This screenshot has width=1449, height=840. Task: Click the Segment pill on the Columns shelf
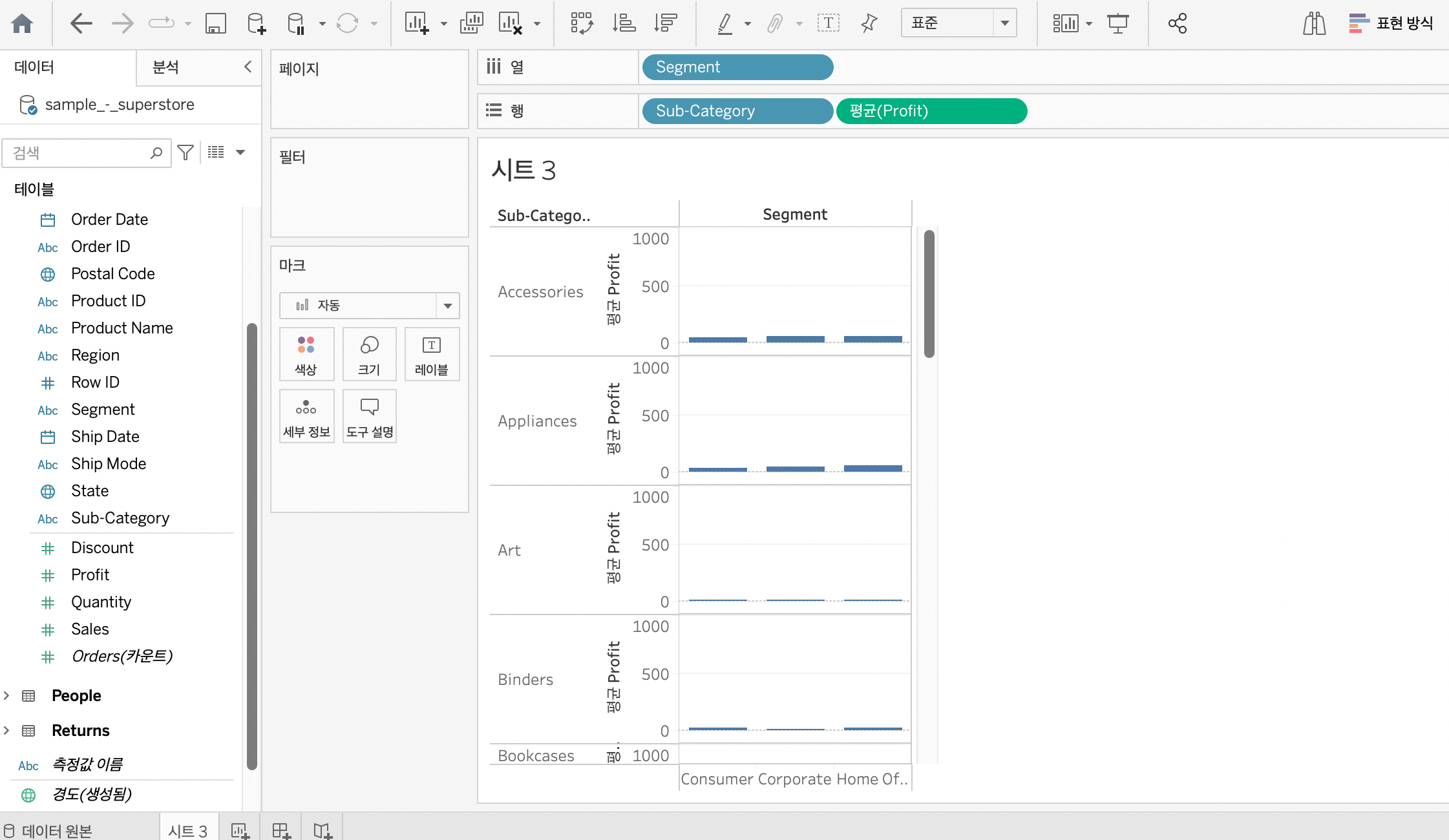[737, 67]
